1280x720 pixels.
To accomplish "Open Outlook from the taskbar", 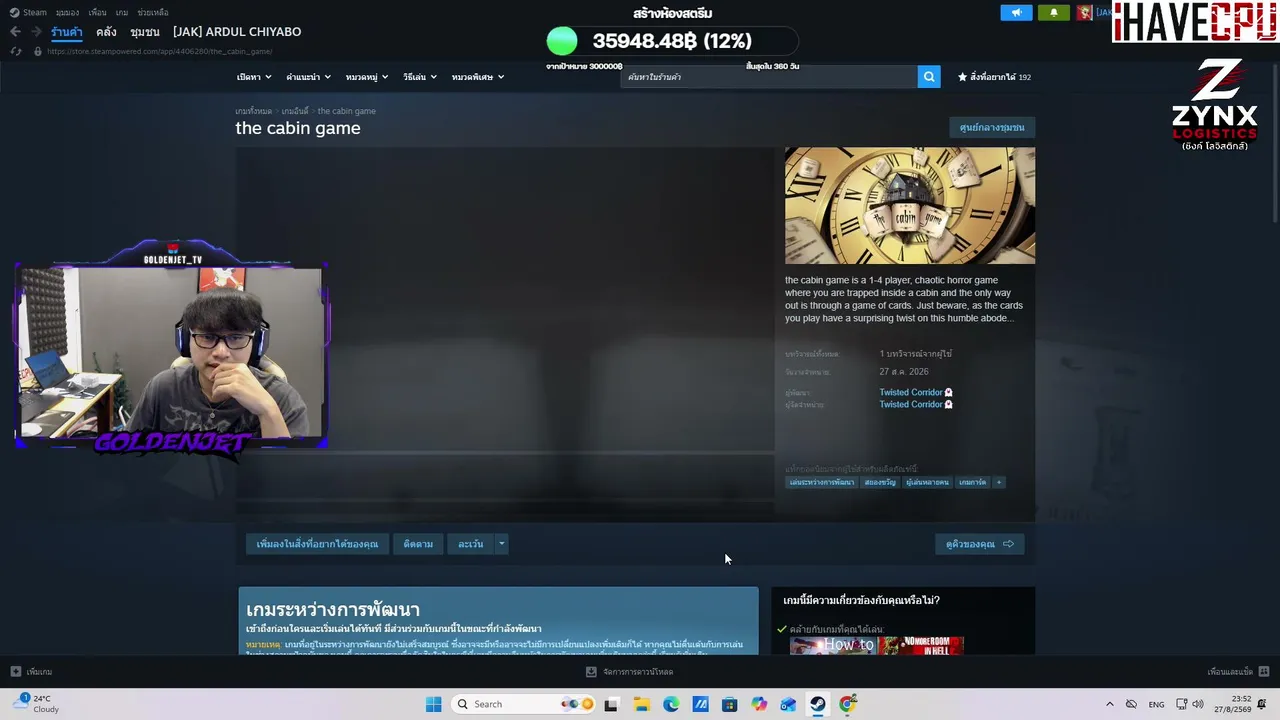I will (x=789, y=704).
